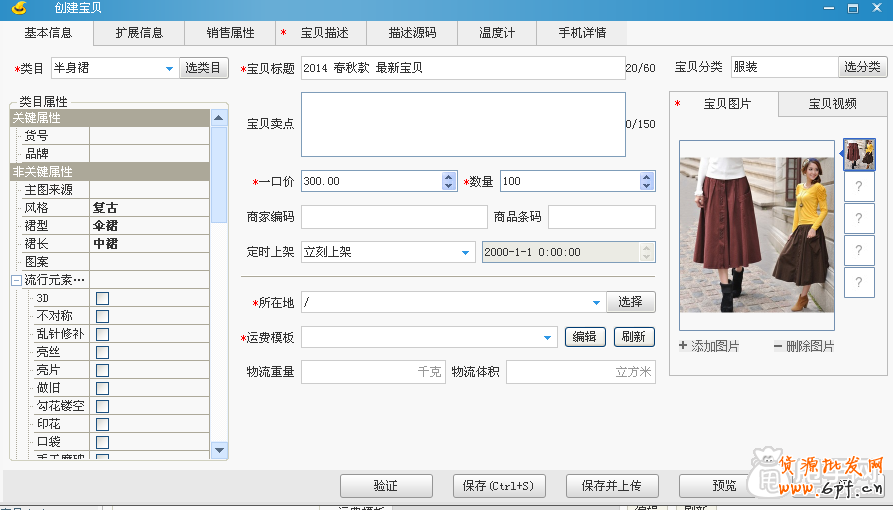Click the add picture plus icon
Image resolution: width=893 pixels, height=510 pixels.
point(683,346)
